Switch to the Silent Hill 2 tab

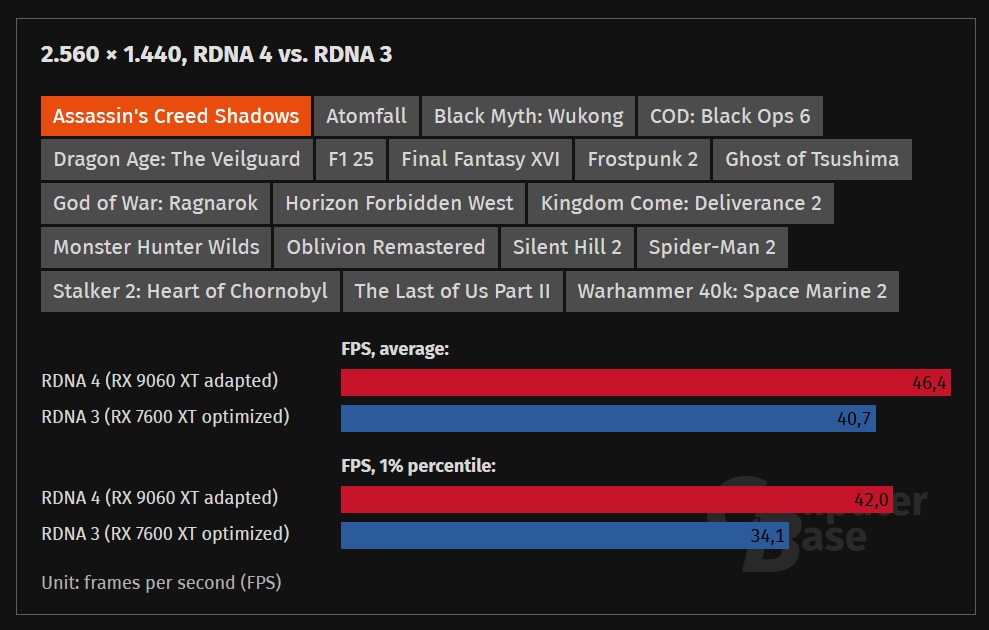(x=567, y=247)
